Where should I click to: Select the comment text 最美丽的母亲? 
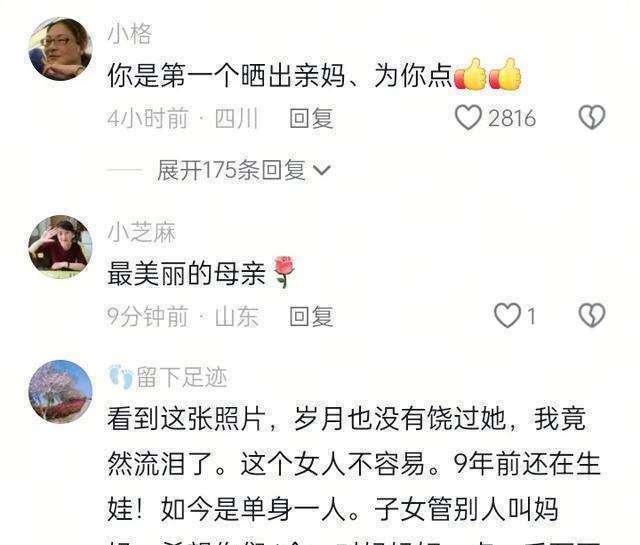point(187,274)
